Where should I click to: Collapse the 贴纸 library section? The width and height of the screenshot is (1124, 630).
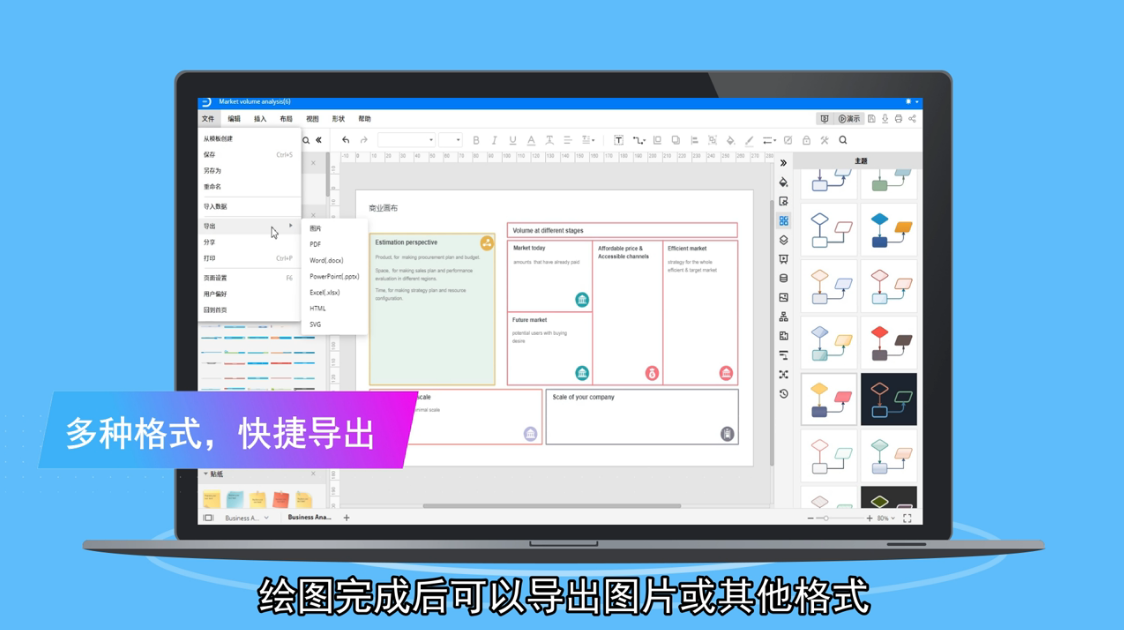point(206,474)
